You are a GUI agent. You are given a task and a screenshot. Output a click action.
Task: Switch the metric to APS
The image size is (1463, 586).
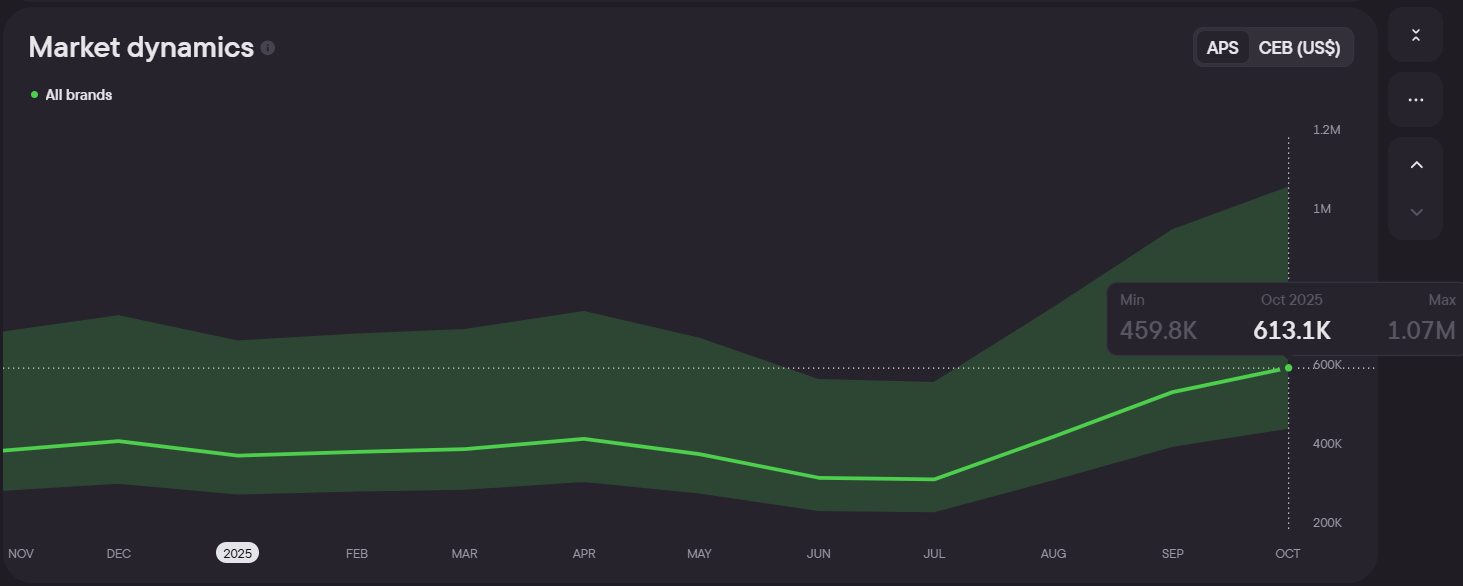click(1222, 48)
